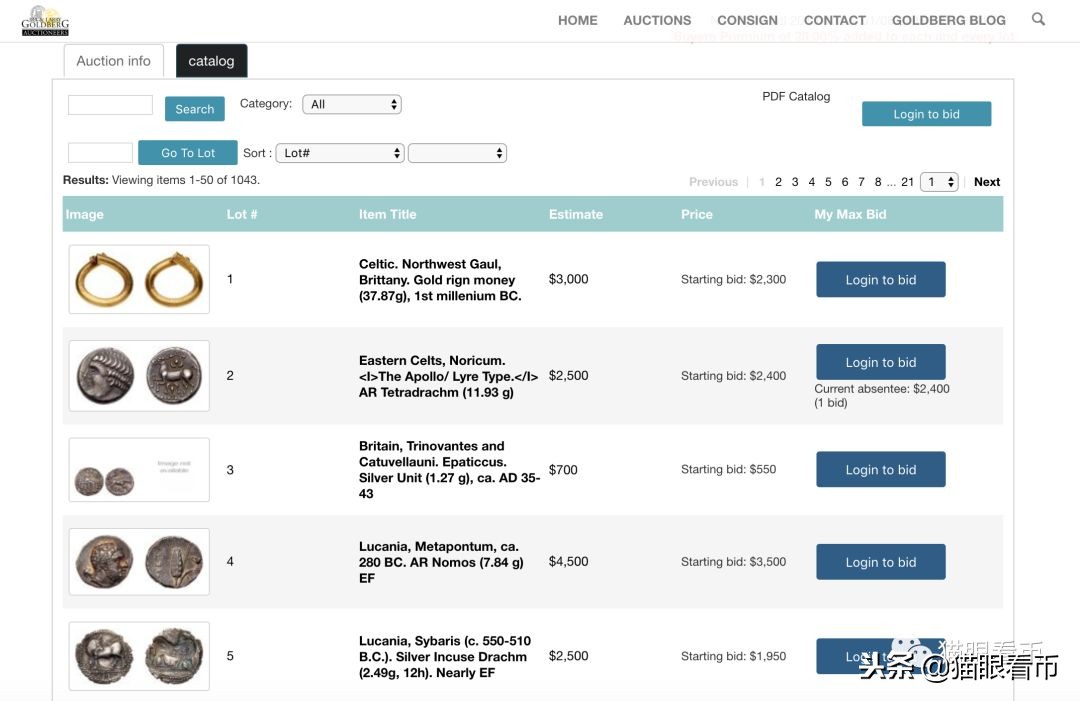
Task: Switch to the Auction info tab
Action: tap(113, 61)
